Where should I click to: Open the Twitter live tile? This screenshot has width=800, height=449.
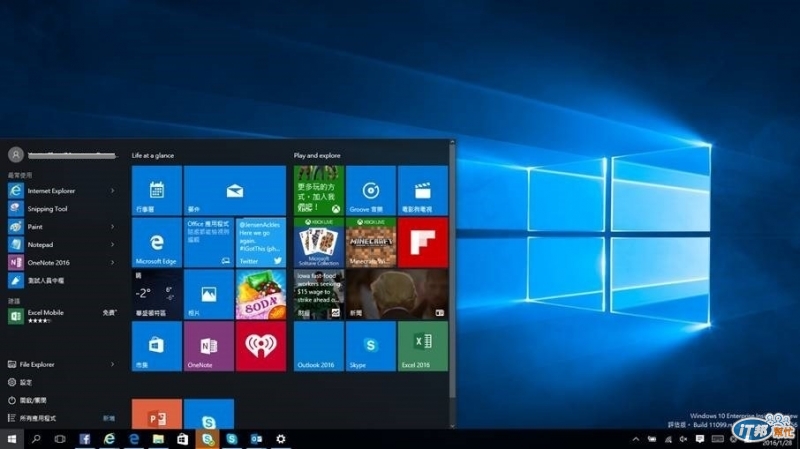click(x=261, y=242)
